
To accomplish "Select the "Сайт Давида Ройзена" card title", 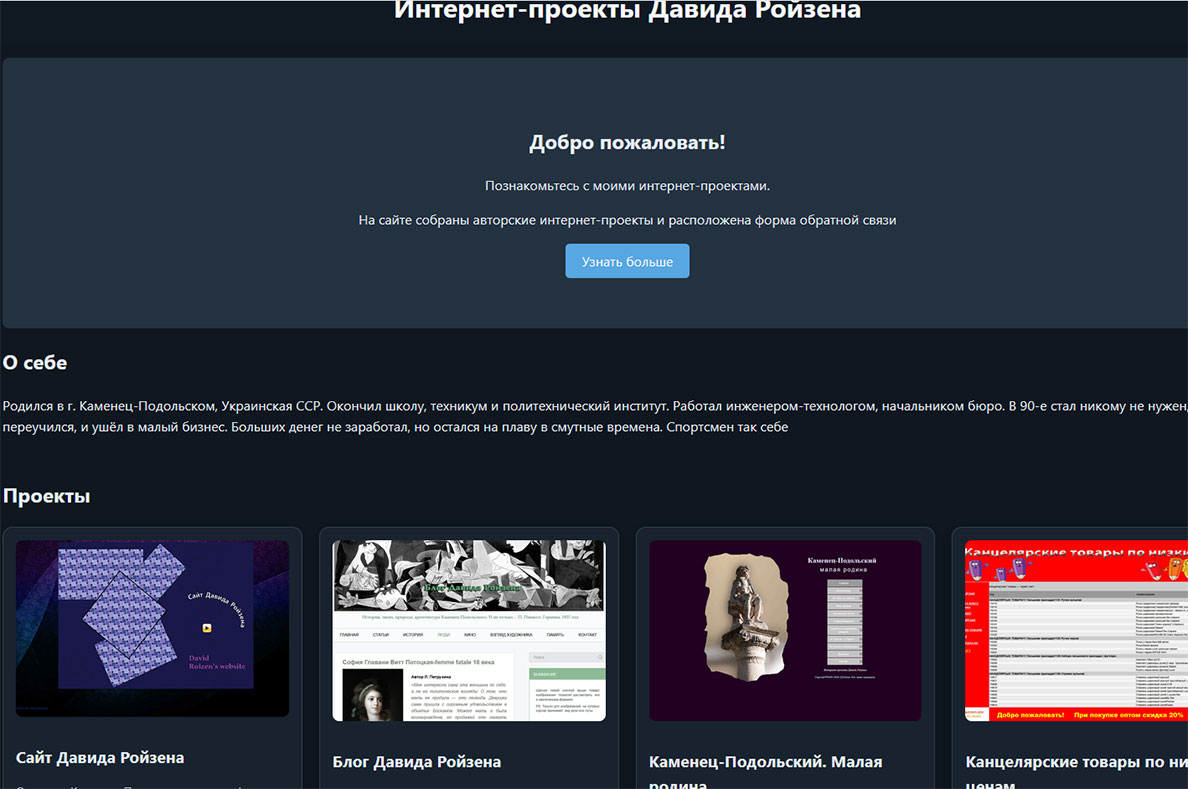I will click(x=100, y=757).
